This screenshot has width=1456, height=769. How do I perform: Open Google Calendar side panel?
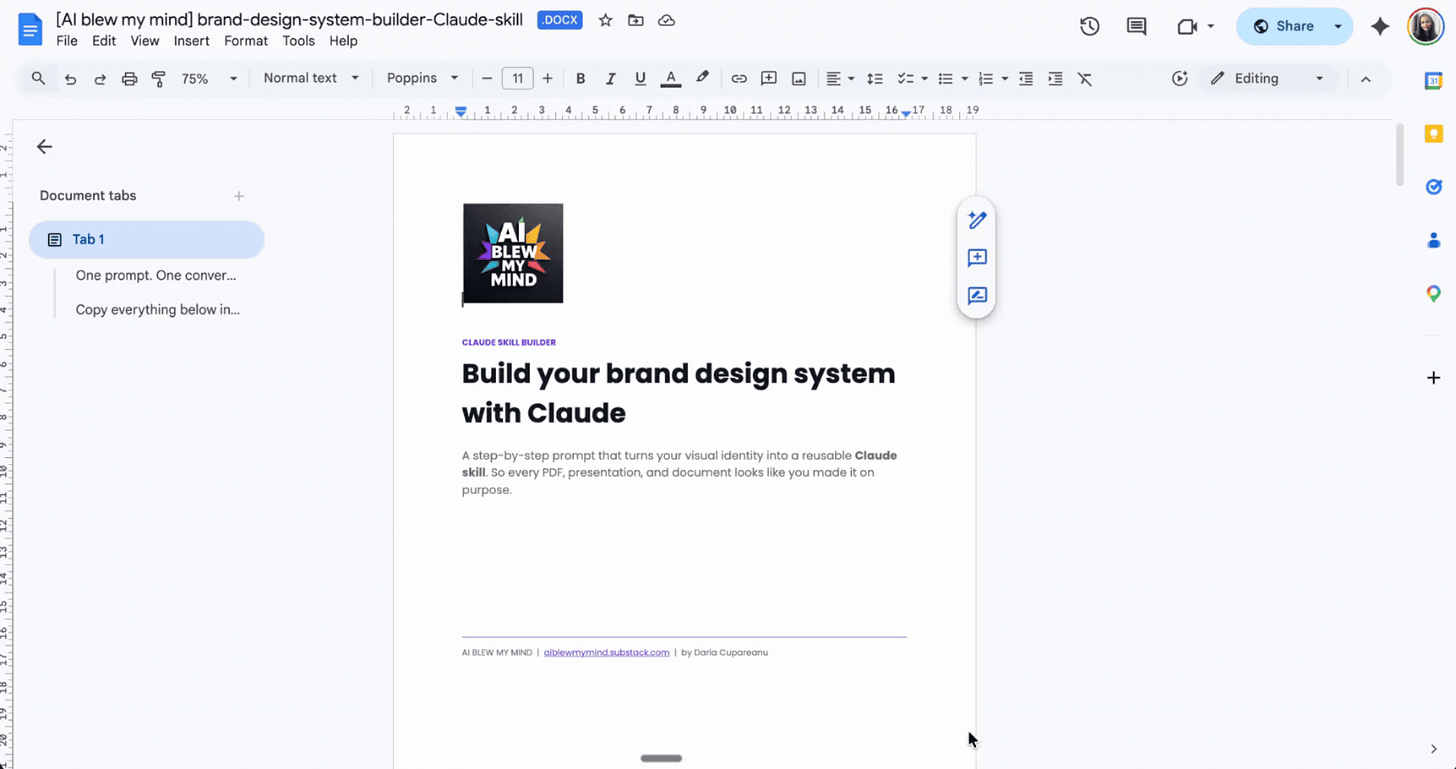pyautogui.click(x=1433, y=81)
